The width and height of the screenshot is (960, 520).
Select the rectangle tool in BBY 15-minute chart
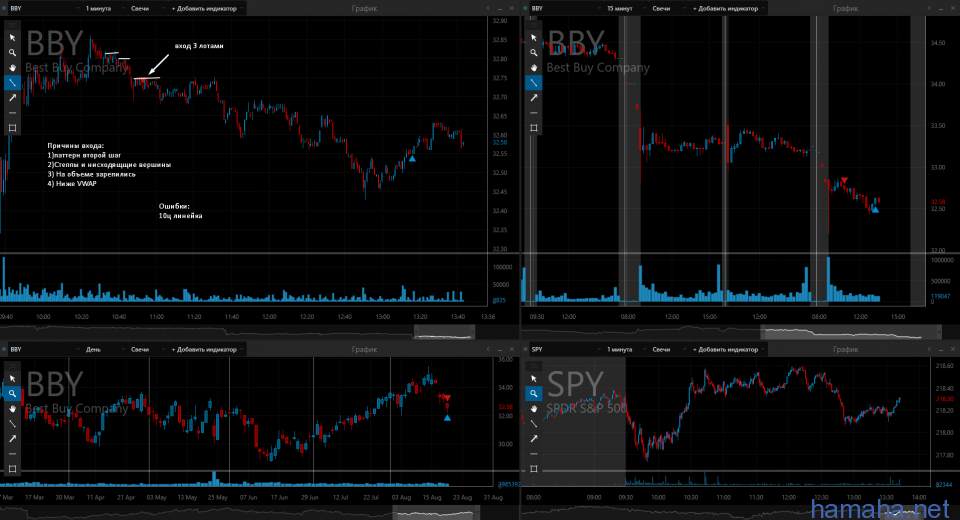click(534, 128)
